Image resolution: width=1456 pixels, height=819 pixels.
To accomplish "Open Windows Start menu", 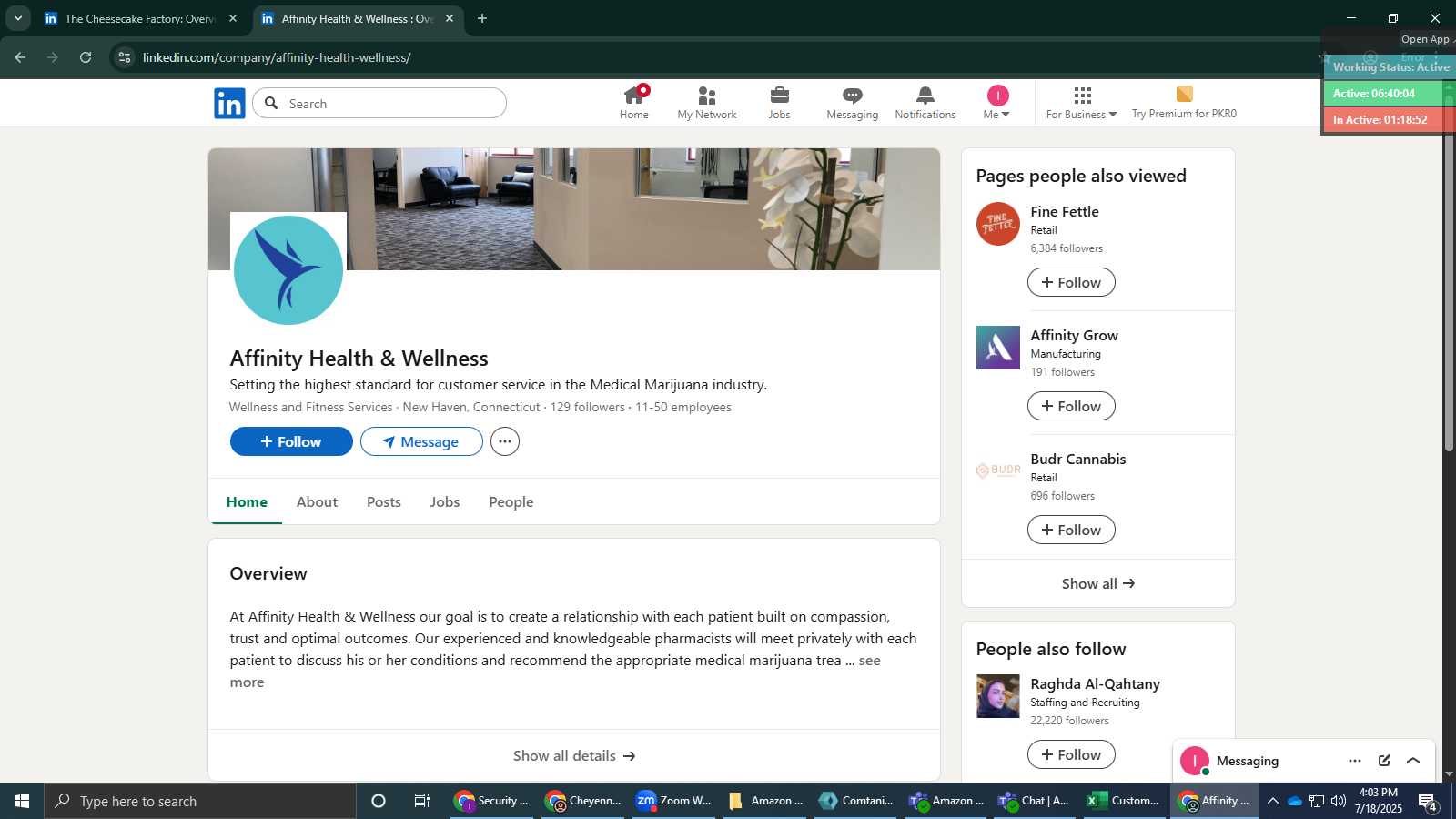I will click(x=22, y=801).
